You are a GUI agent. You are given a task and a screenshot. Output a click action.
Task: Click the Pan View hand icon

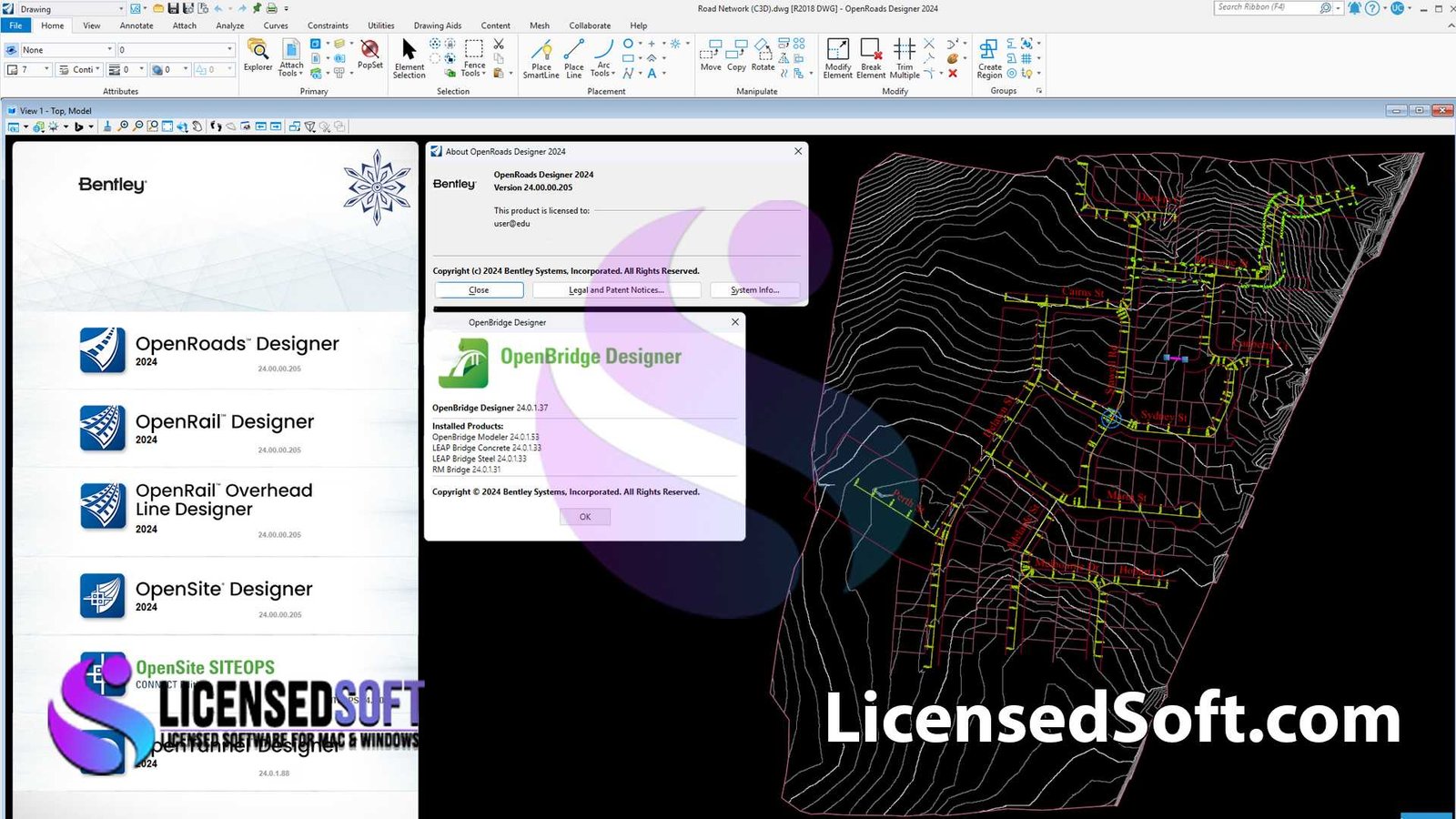197,126
